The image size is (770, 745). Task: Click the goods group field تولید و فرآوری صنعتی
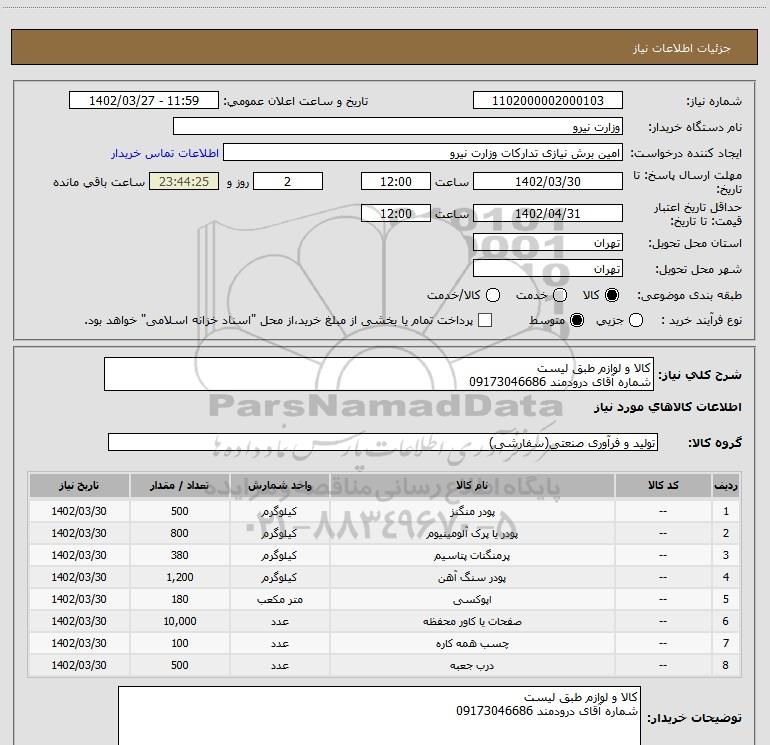pos(383,442)
